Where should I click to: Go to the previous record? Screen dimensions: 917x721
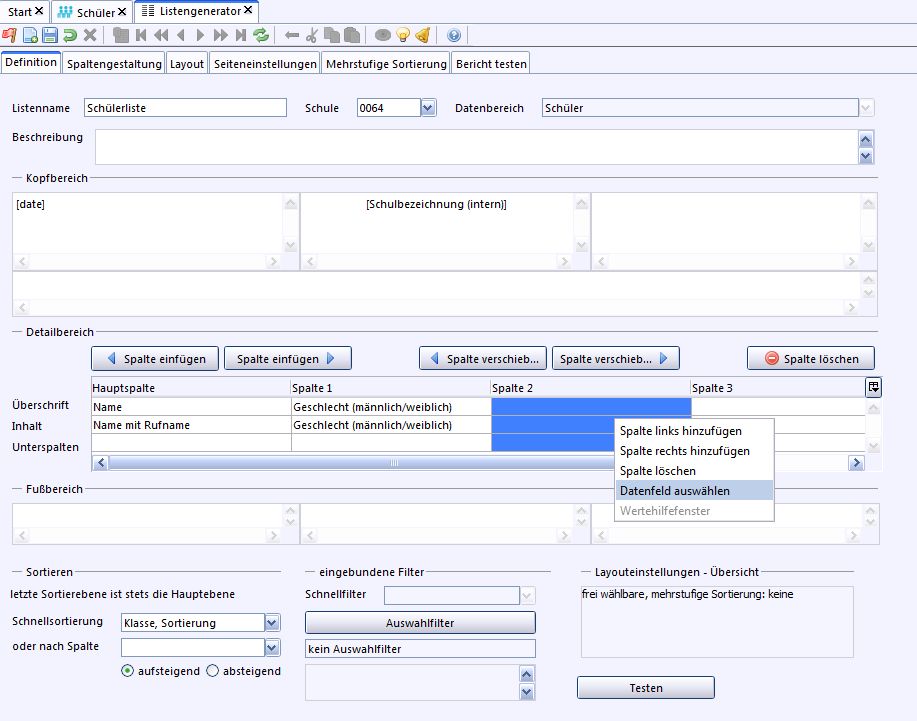181,36
